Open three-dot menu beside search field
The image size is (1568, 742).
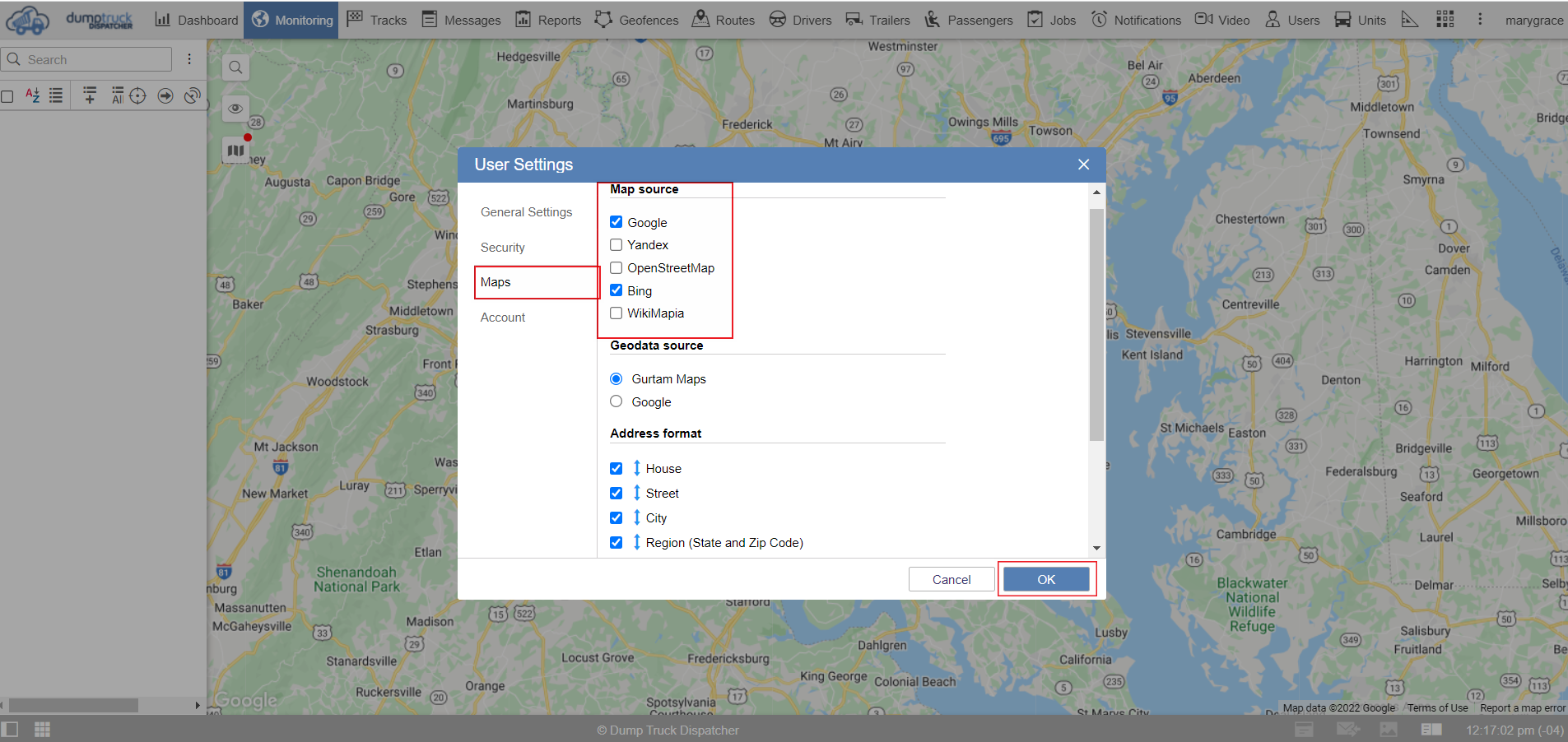(189, 59)
